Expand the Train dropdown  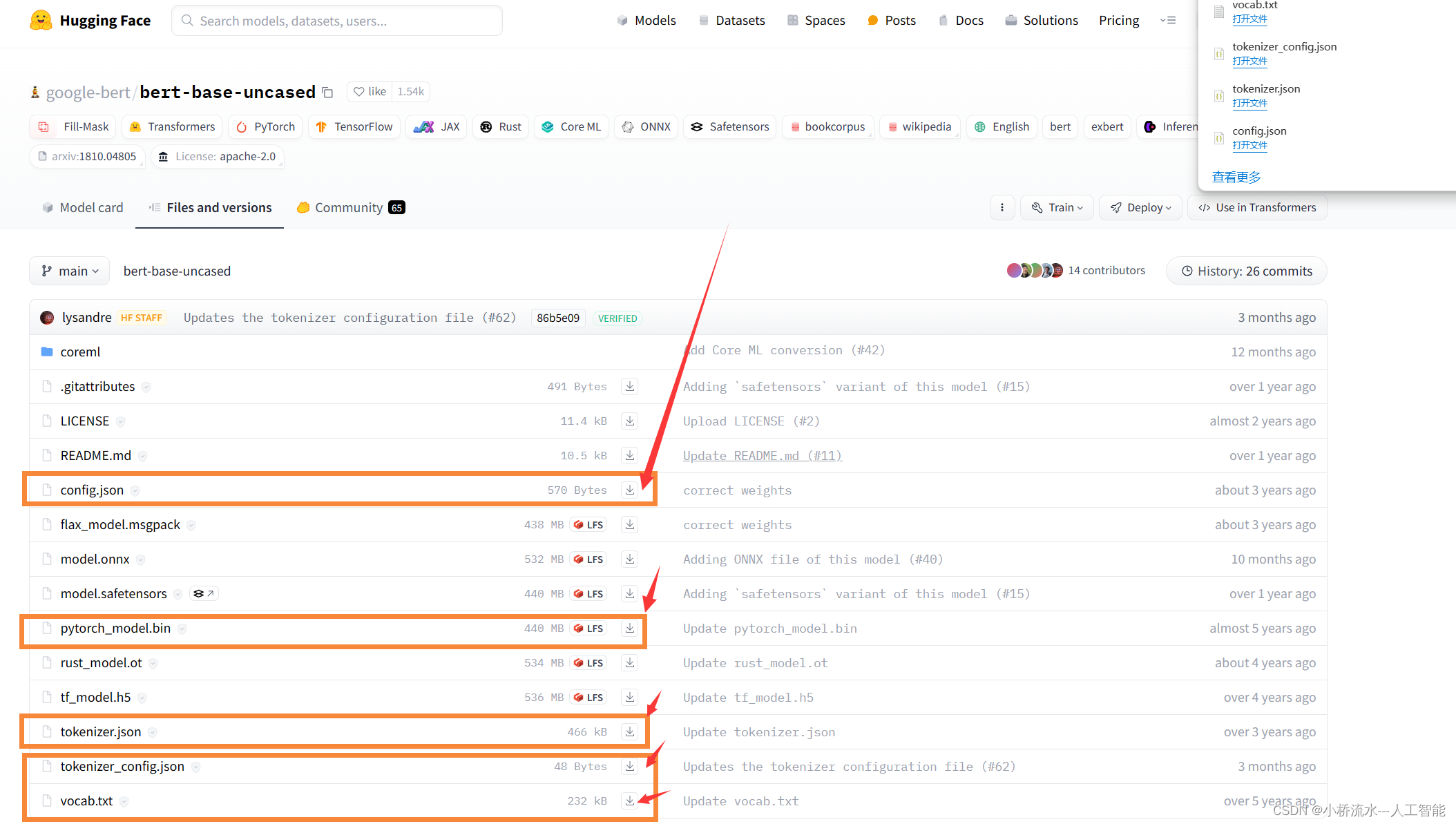point(1057,207)
